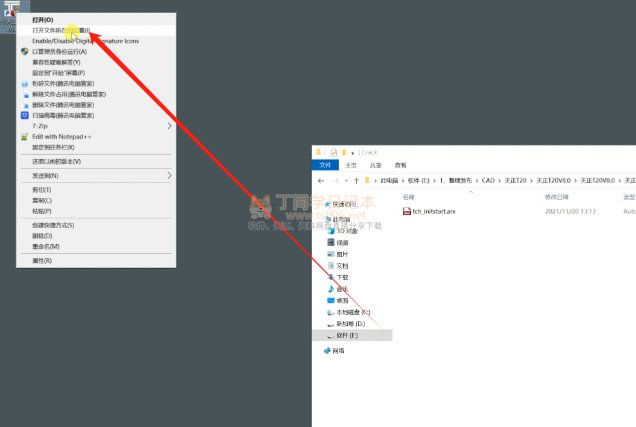Select 解除文件占用(腾讯电脑管家) in the context menu
The image size is (636, 427).
click(96, 94)
